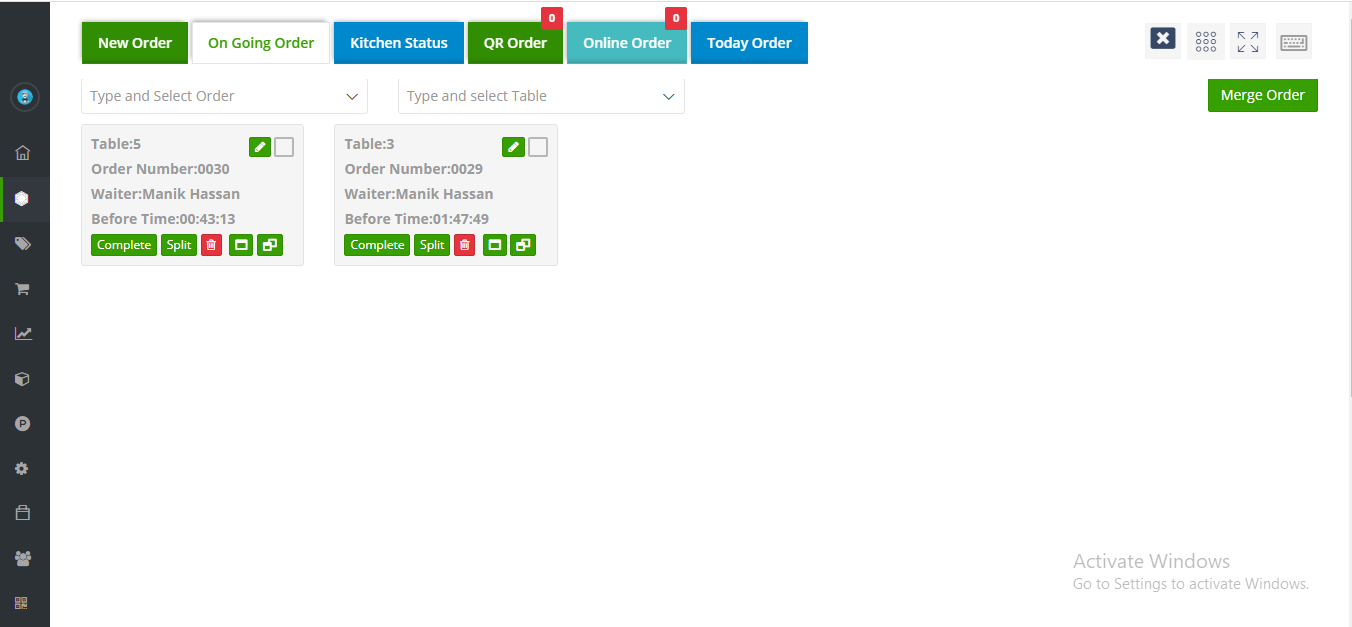Click Complete on order 0030
The width and height of the screenshot is (1352, 627).
point(124,245)
